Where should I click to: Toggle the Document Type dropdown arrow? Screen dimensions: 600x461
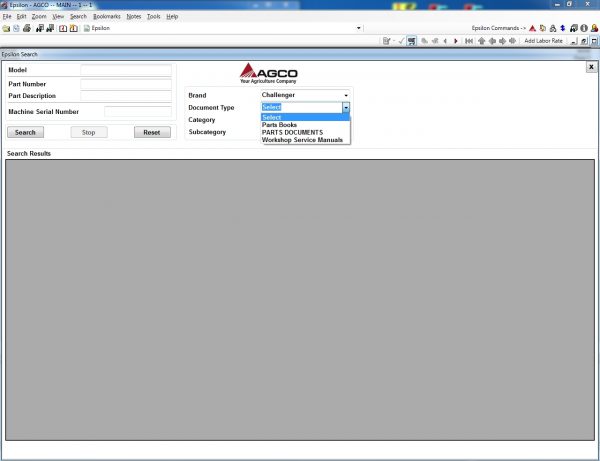pos(346,108)
